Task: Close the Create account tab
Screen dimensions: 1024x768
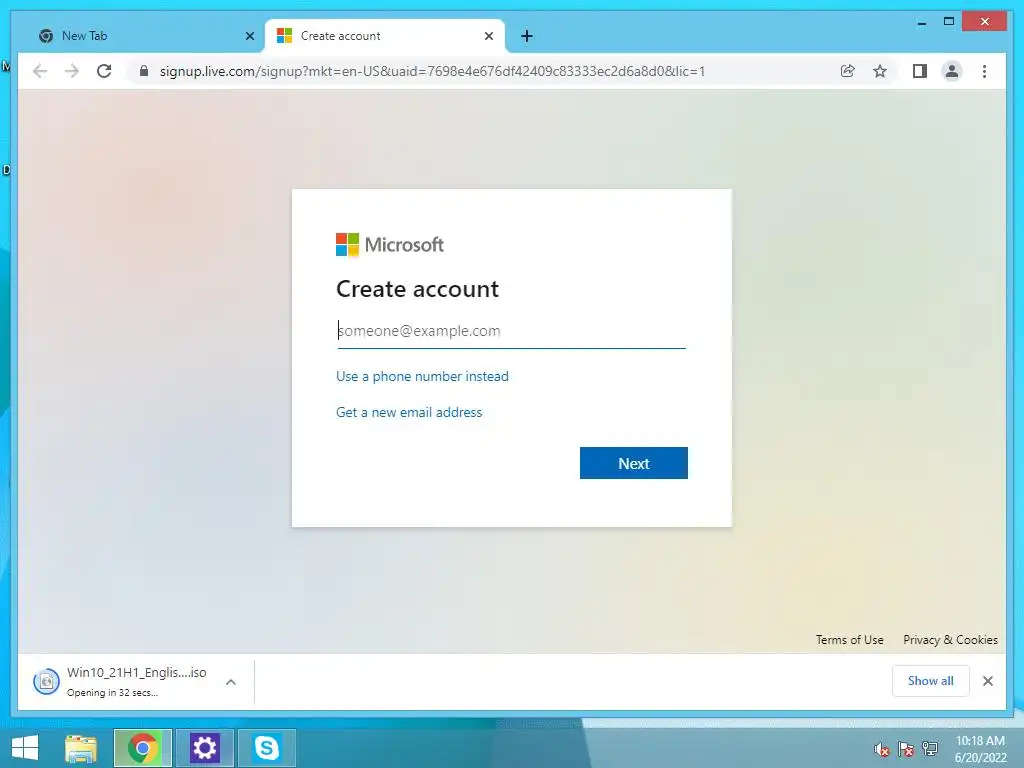Action: (488, 36)
